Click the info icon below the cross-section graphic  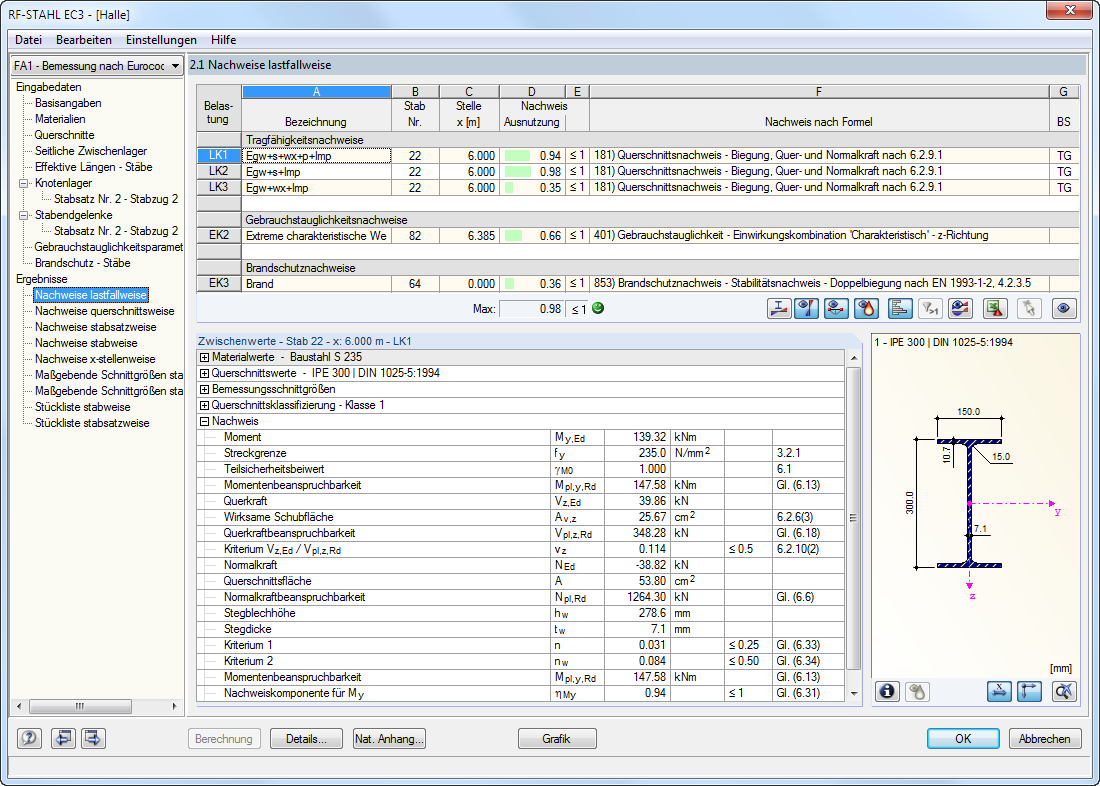tap(887, 691)
